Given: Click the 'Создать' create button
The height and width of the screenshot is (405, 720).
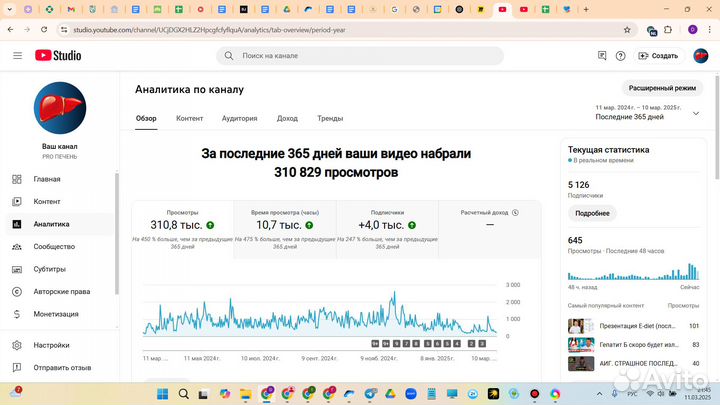Looking at the screenshot, I should coord(658,56).
